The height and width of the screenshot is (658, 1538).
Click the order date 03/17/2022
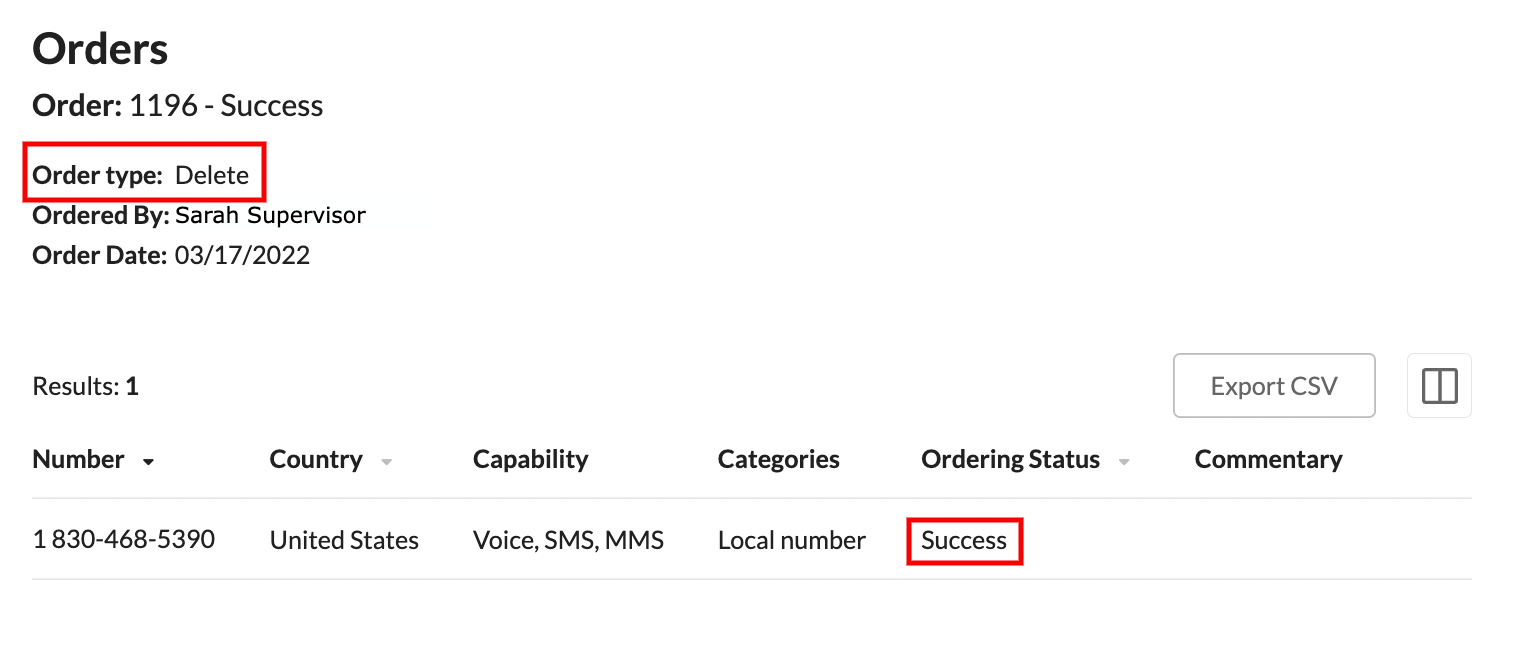[x=242, y=256]
